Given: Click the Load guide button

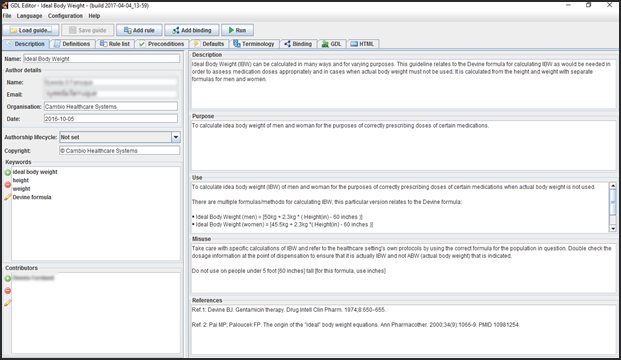Looking at the screenshot, I should click(x=31, y=30).
